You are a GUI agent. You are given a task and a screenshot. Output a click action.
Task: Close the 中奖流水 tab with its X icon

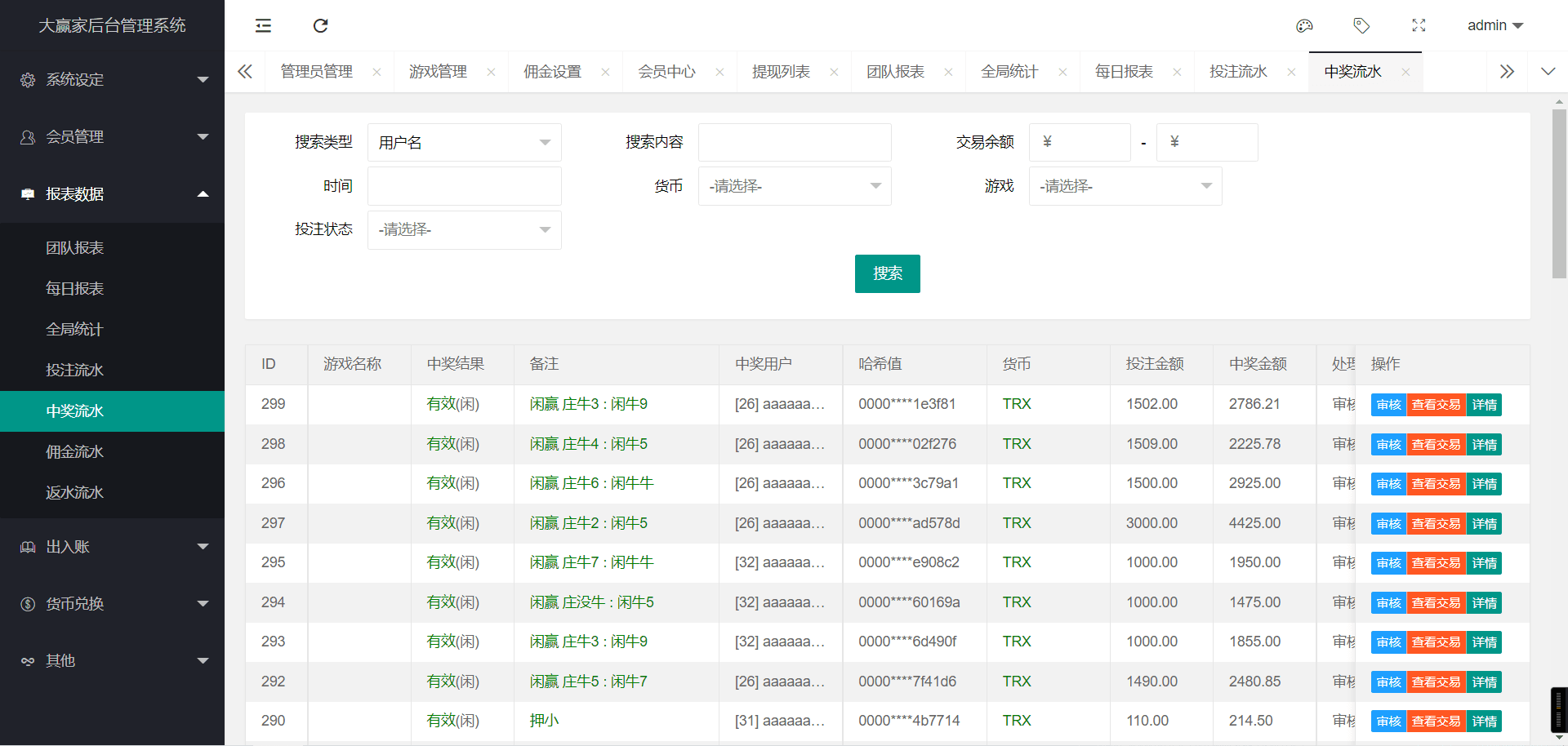coord(1405,73)
